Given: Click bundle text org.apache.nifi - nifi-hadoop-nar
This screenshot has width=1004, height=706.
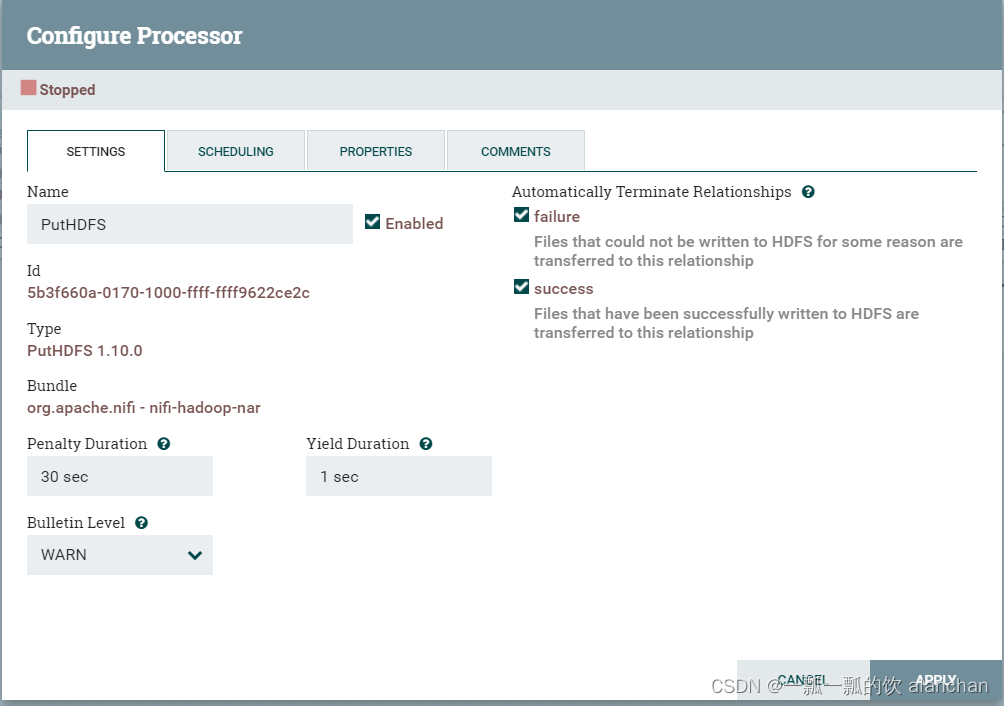Looking at the screenshot, I should [143, 408].
